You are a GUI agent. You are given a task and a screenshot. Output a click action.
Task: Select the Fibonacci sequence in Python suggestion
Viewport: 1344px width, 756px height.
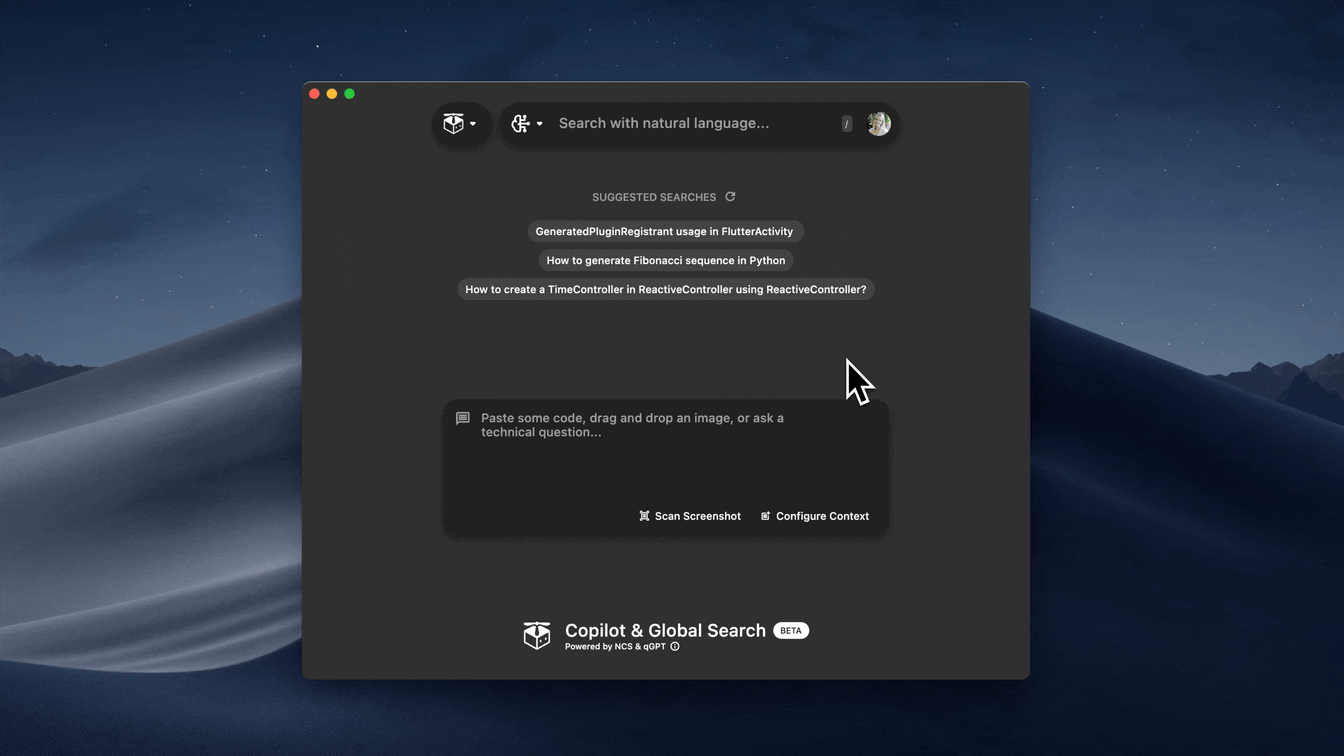click(666, 260)
